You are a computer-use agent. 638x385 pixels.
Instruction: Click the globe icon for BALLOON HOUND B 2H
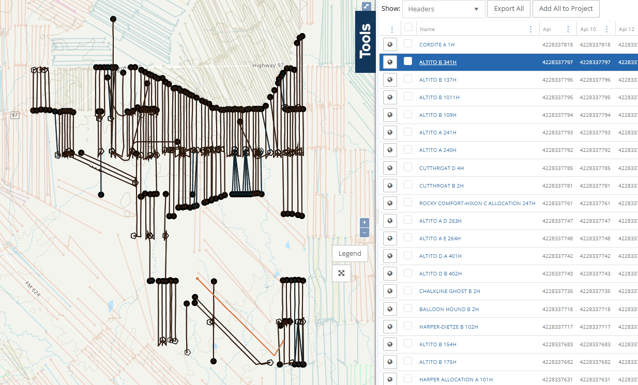(x=390, y=309)
